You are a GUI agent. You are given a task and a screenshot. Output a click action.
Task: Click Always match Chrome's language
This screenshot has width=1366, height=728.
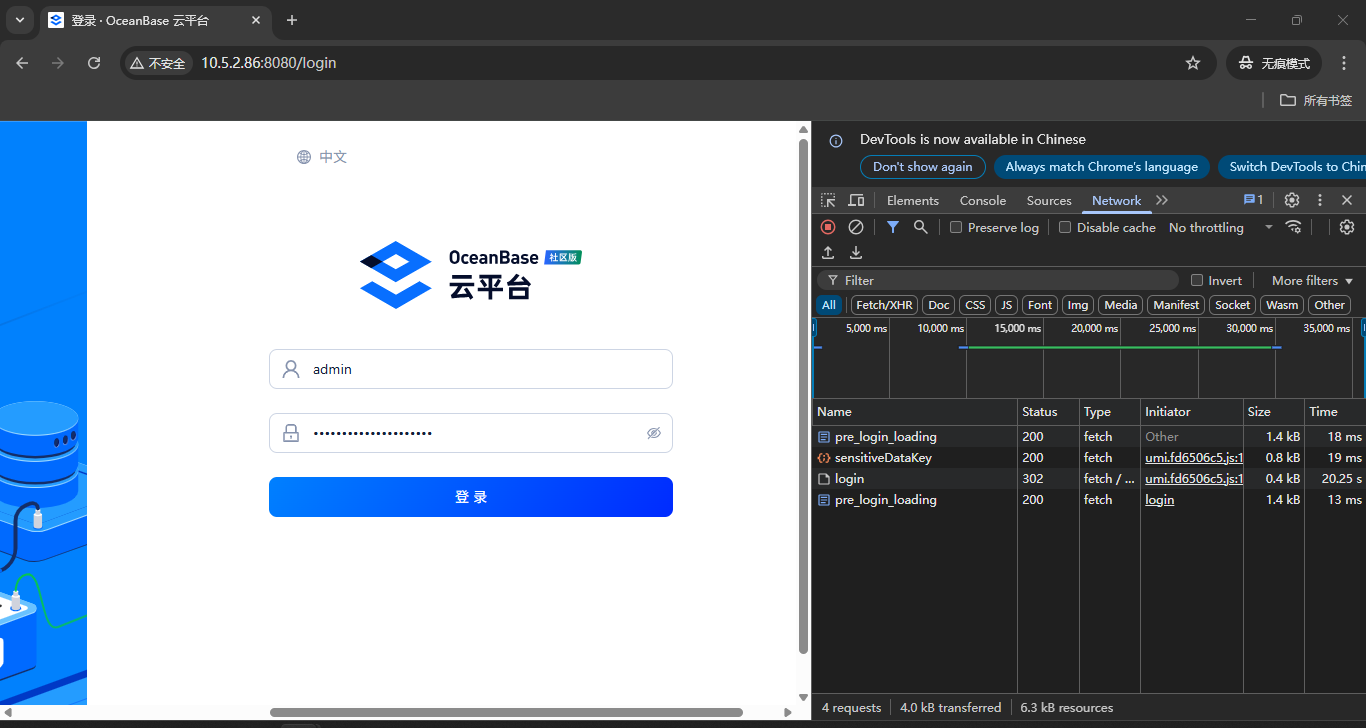point(1102,167)
